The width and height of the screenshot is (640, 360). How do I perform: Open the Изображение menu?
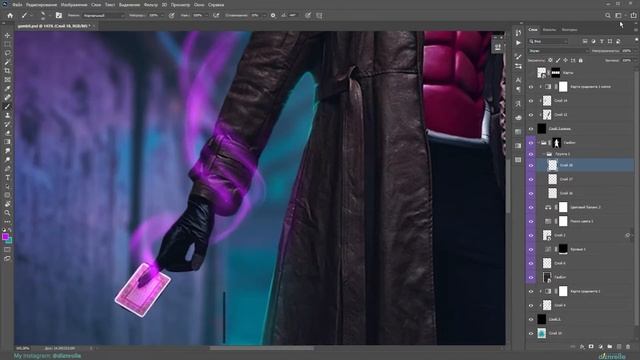coord(74,5)
